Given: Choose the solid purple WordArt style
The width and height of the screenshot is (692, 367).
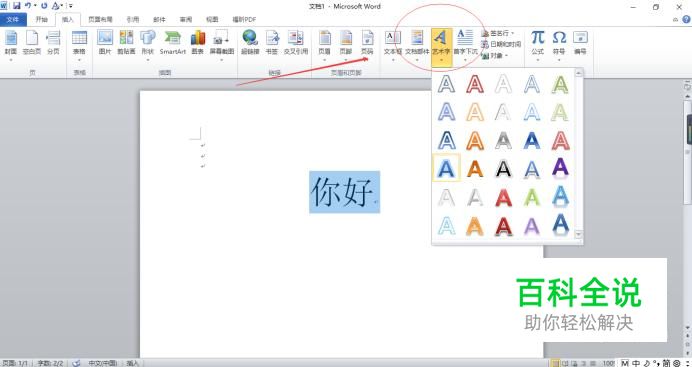Looking at the screenshot, I should coord(560,168).
